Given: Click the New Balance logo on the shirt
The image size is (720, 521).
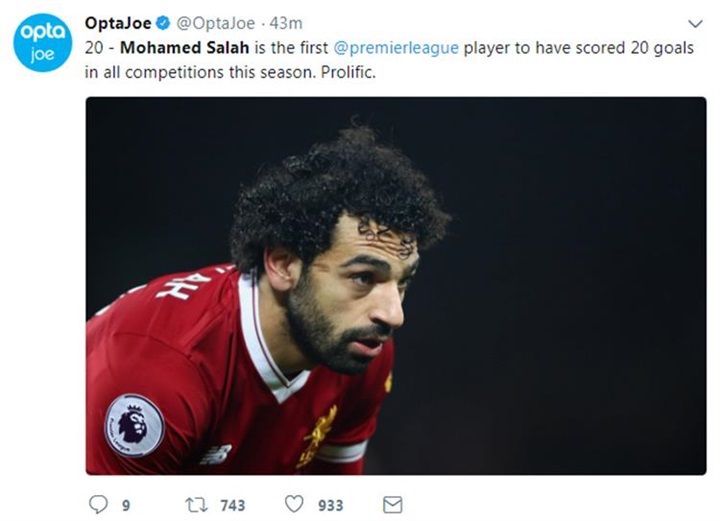Looking at the screenshot, I should pyautogui.click(x=215, y=456).
